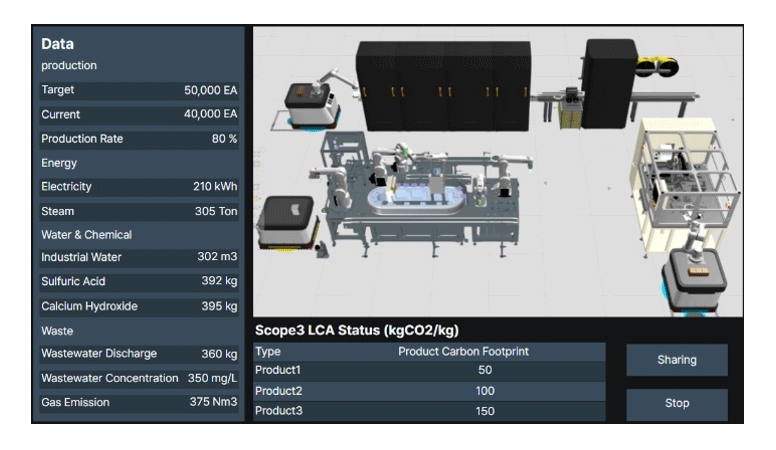The image size is (776, 450).
Task: Select the dark-topped mobile robot beside the station
Action: [288, 223]
